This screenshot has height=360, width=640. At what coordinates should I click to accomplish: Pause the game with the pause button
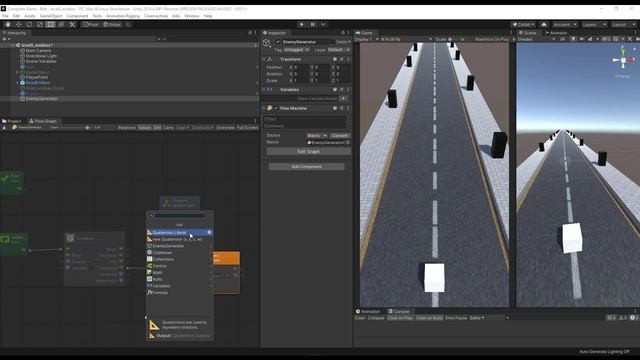tap(313, 24)
